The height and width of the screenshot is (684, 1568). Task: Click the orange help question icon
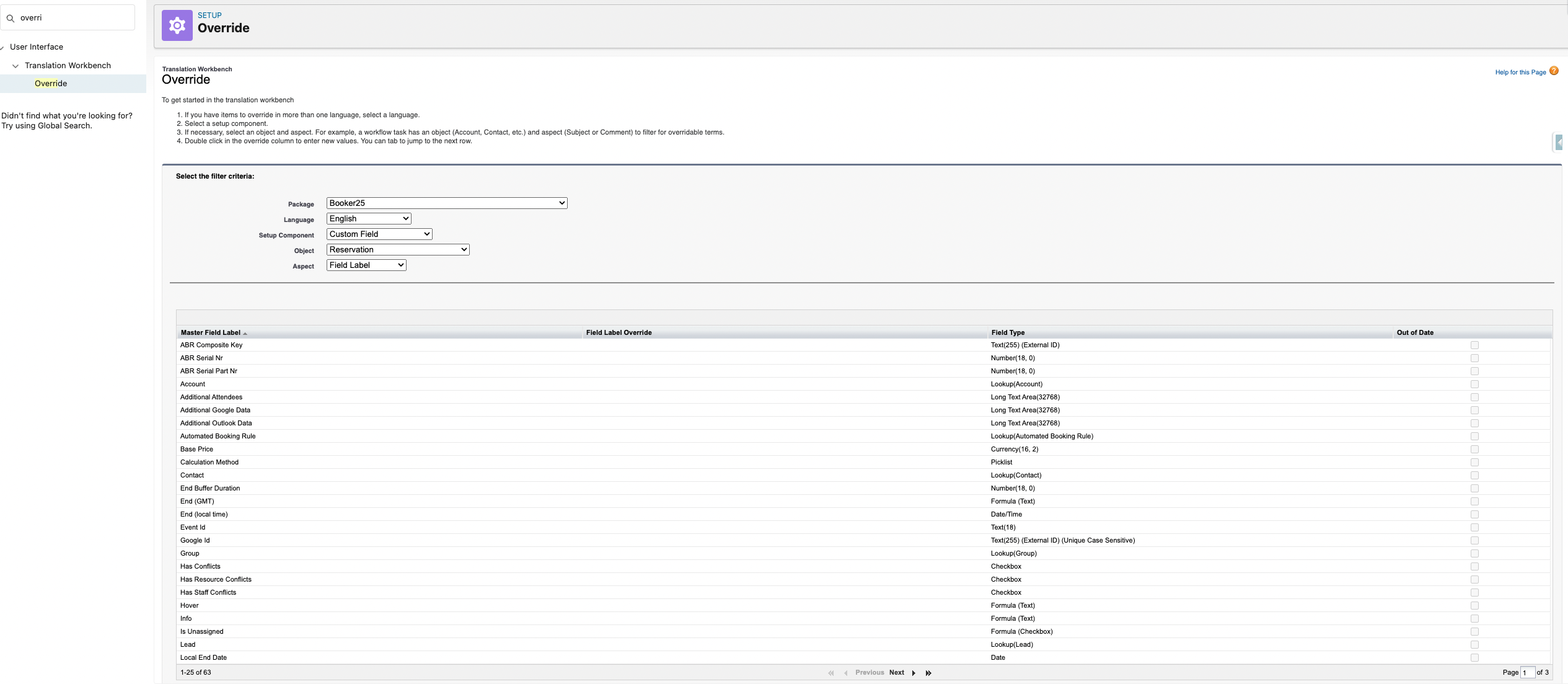pos(1554,71)
